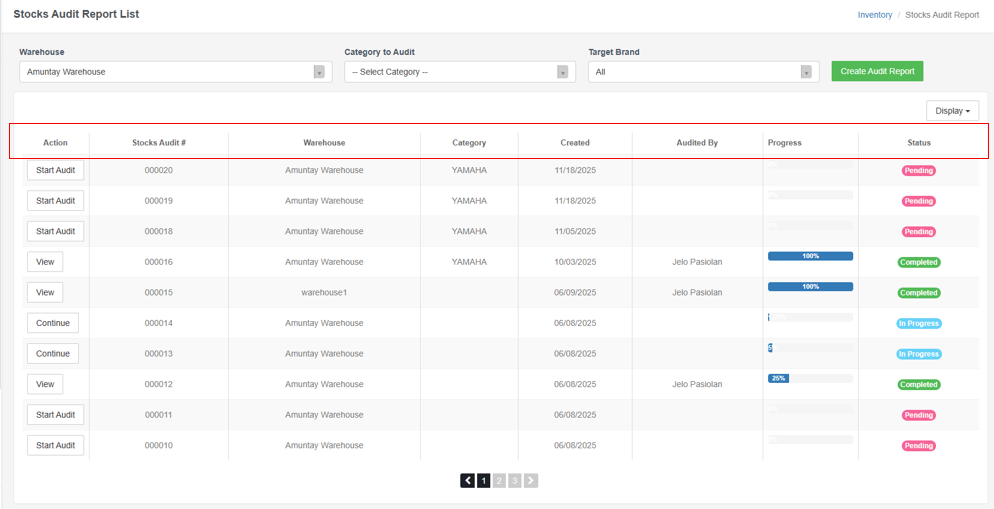Start Audit for stocks audit 000020
The height and width of the screenshot is (509, 994).
click(x=55, y=171)
